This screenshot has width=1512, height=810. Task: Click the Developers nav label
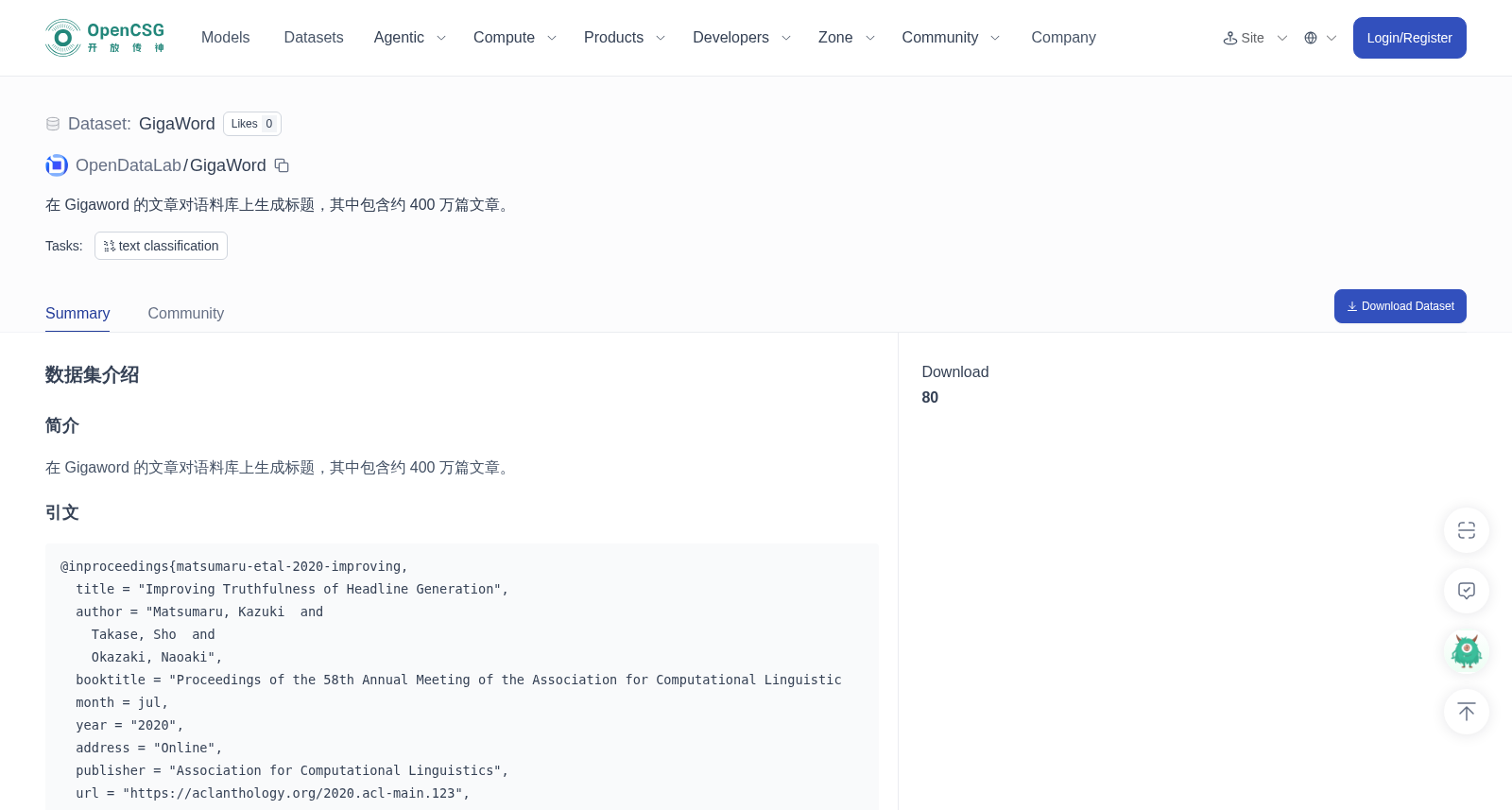[x=730, y=38]
